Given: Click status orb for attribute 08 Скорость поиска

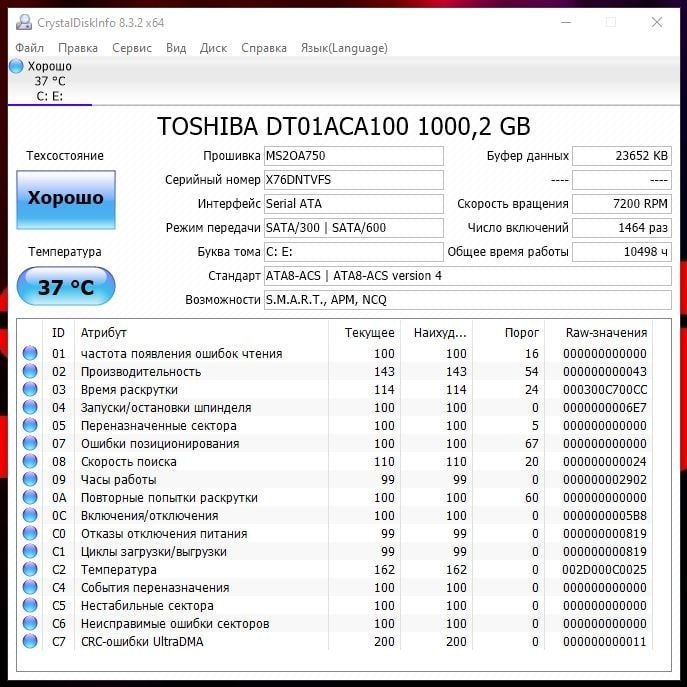Looking at the screenshot, I should tap(30, 461).
